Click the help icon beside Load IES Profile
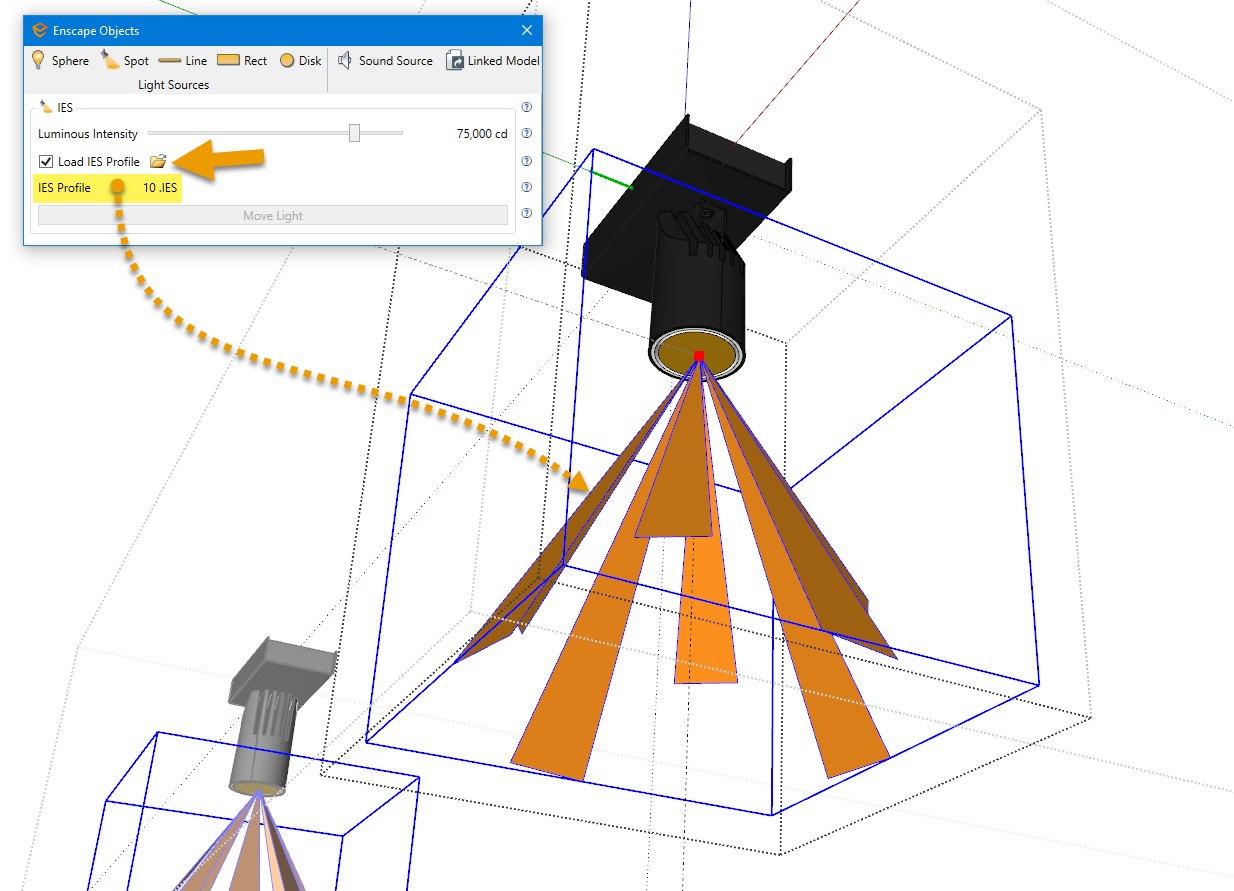 [527, 160]
